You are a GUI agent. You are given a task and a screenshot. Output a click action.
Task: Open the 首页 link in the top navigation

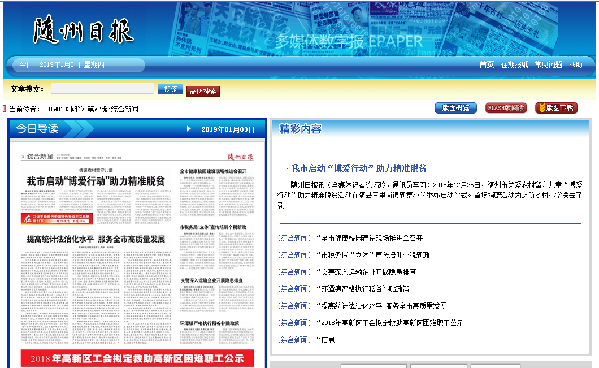487,65
